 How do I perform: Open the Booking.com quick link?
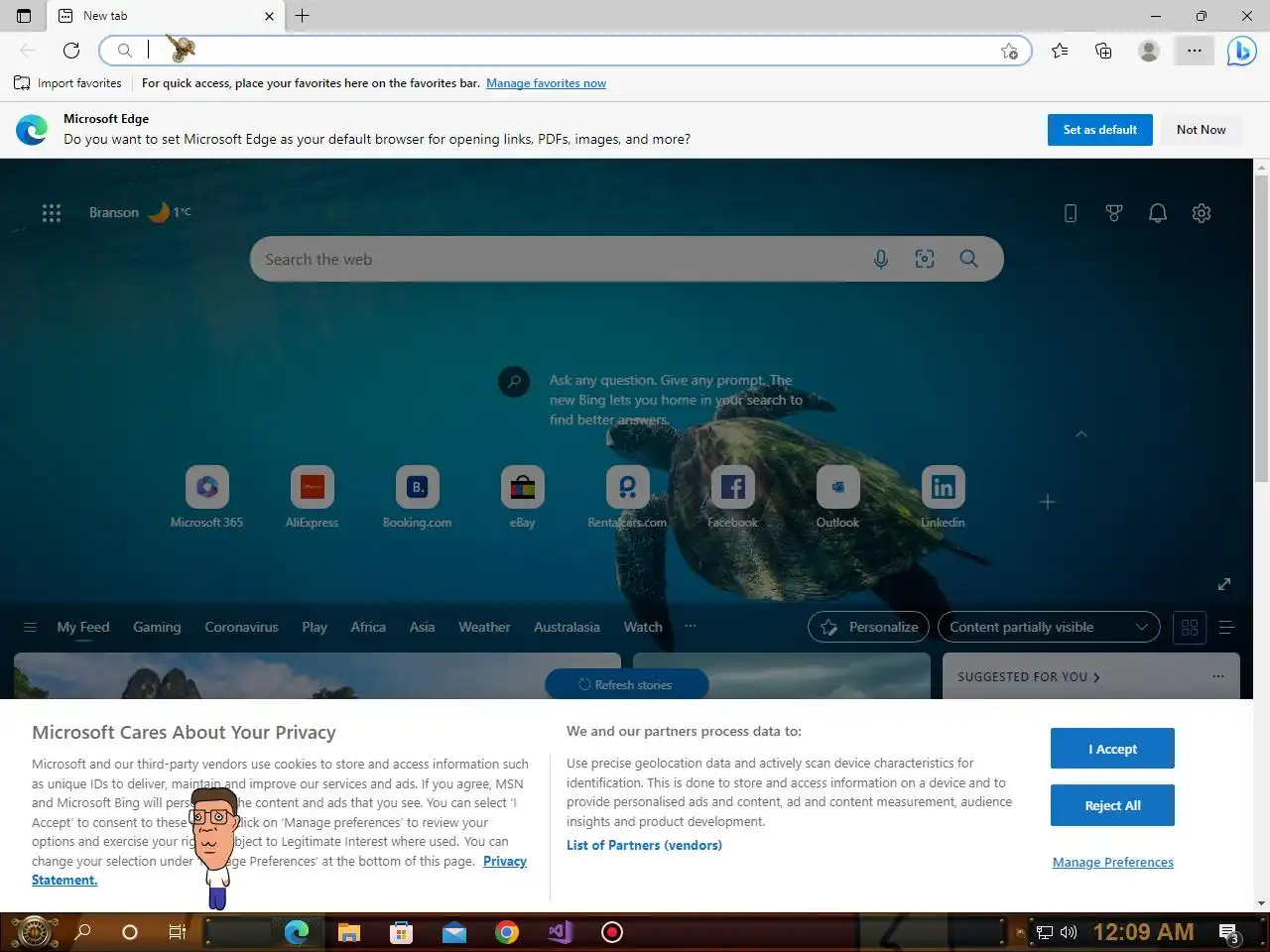point(417,497)
